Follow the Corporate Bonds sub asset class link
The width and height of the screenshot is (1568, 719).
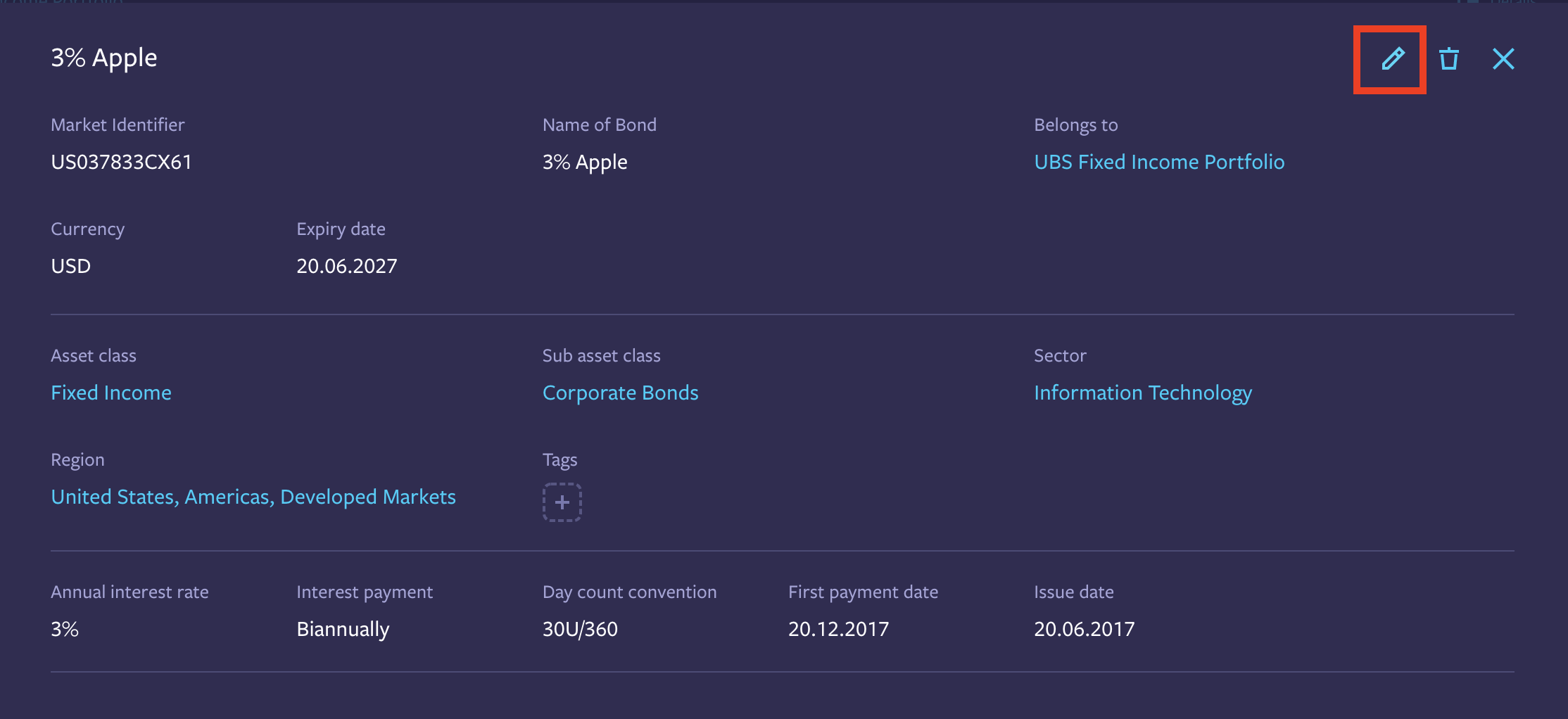click(620, 393)
